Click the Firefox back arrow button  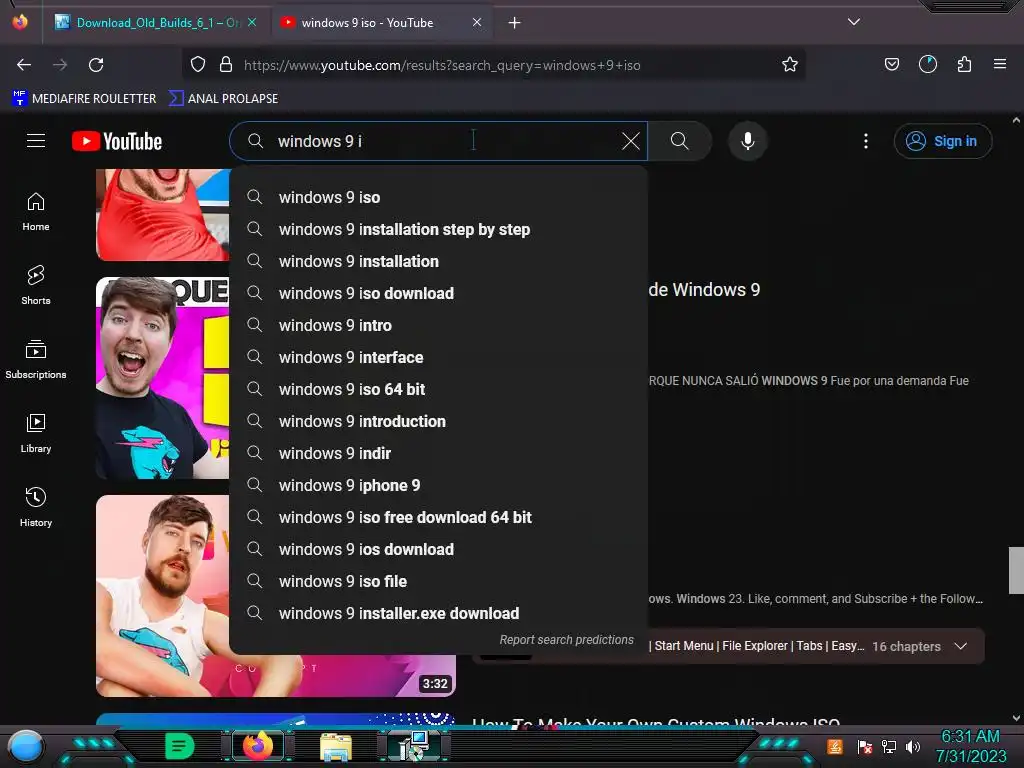click(24, 65)
